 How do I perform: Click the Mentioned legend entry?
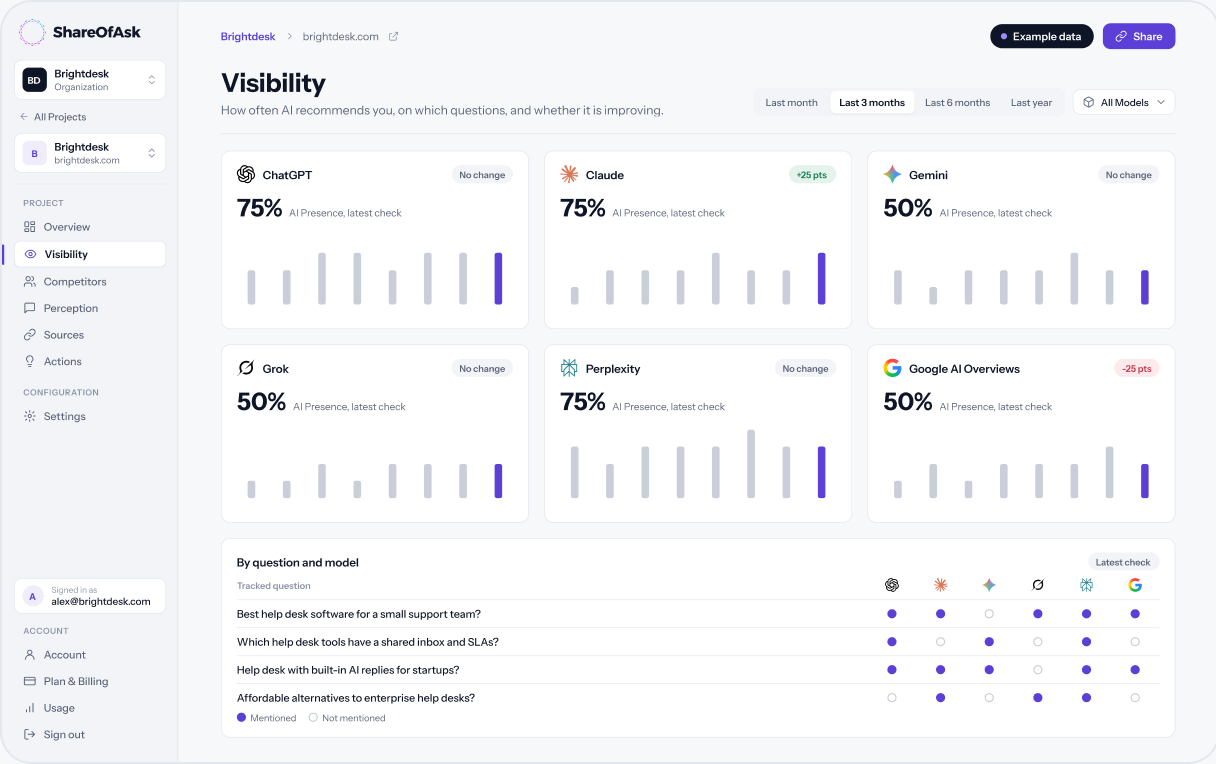coord(267,718)
